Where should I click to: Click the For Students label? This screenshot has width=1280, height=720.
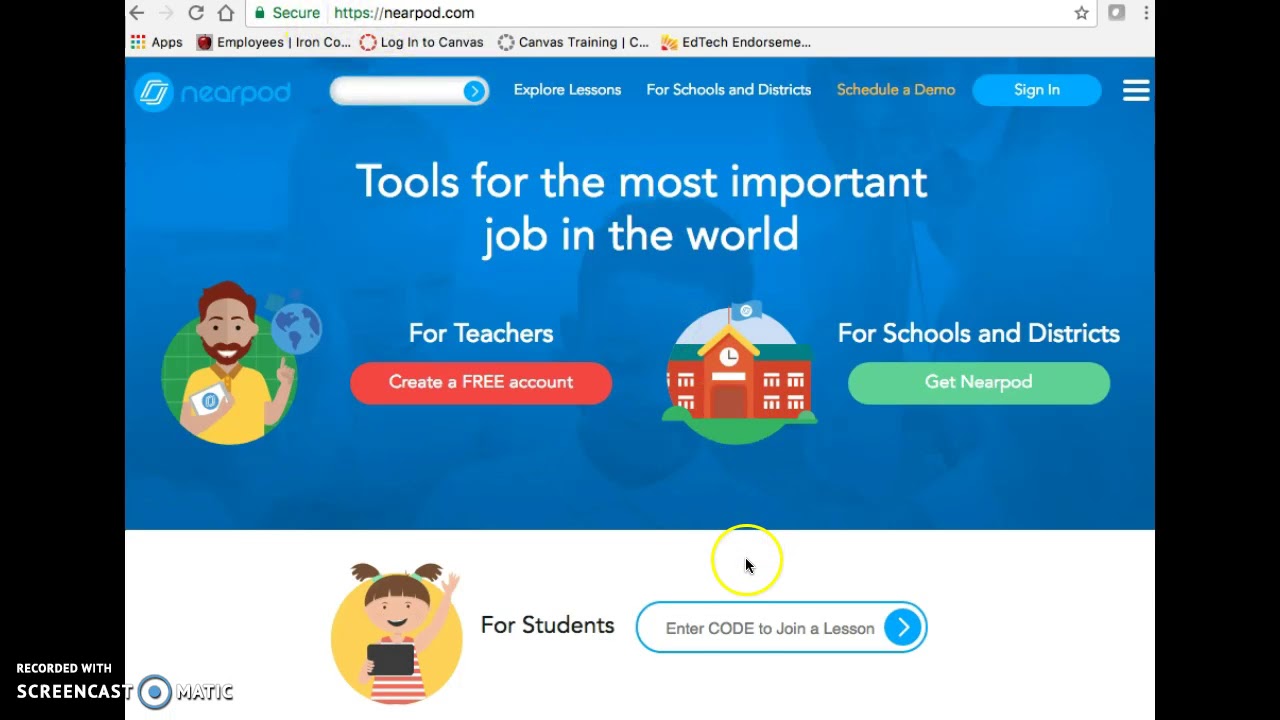tap(547, 625)
